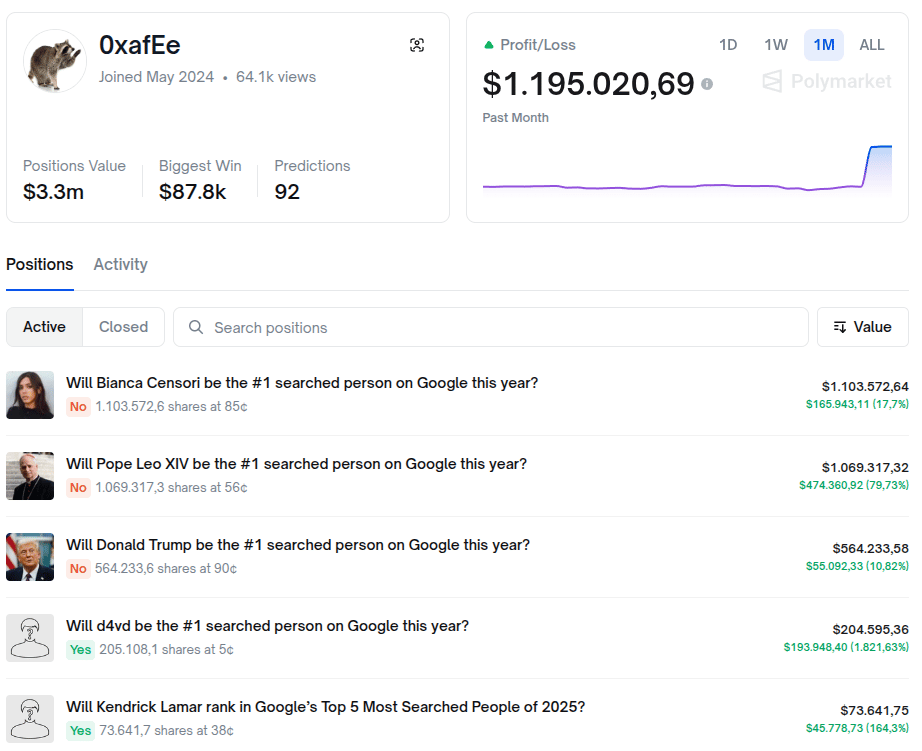Click the d4vd market placeholder icon
Screen dimensions: 922x751
30,638
